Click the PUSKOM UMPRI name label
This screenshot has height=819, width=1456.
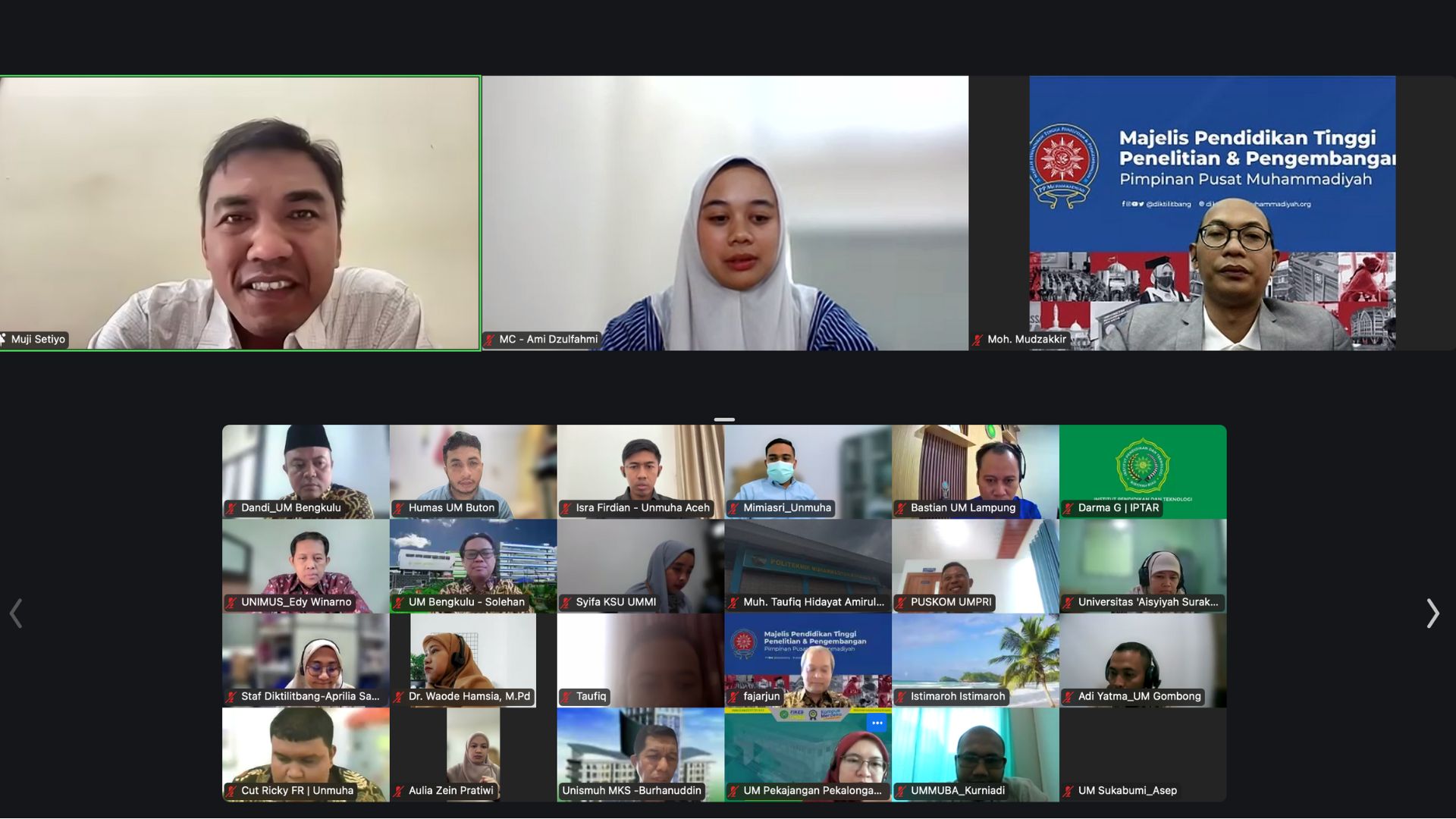point(950,602)
